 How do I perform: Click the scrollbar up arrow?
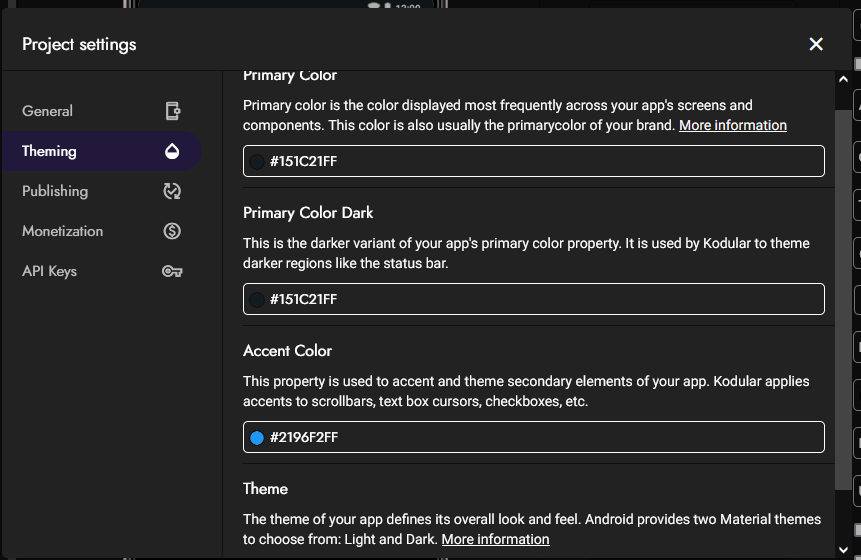(x=843, y=79)
